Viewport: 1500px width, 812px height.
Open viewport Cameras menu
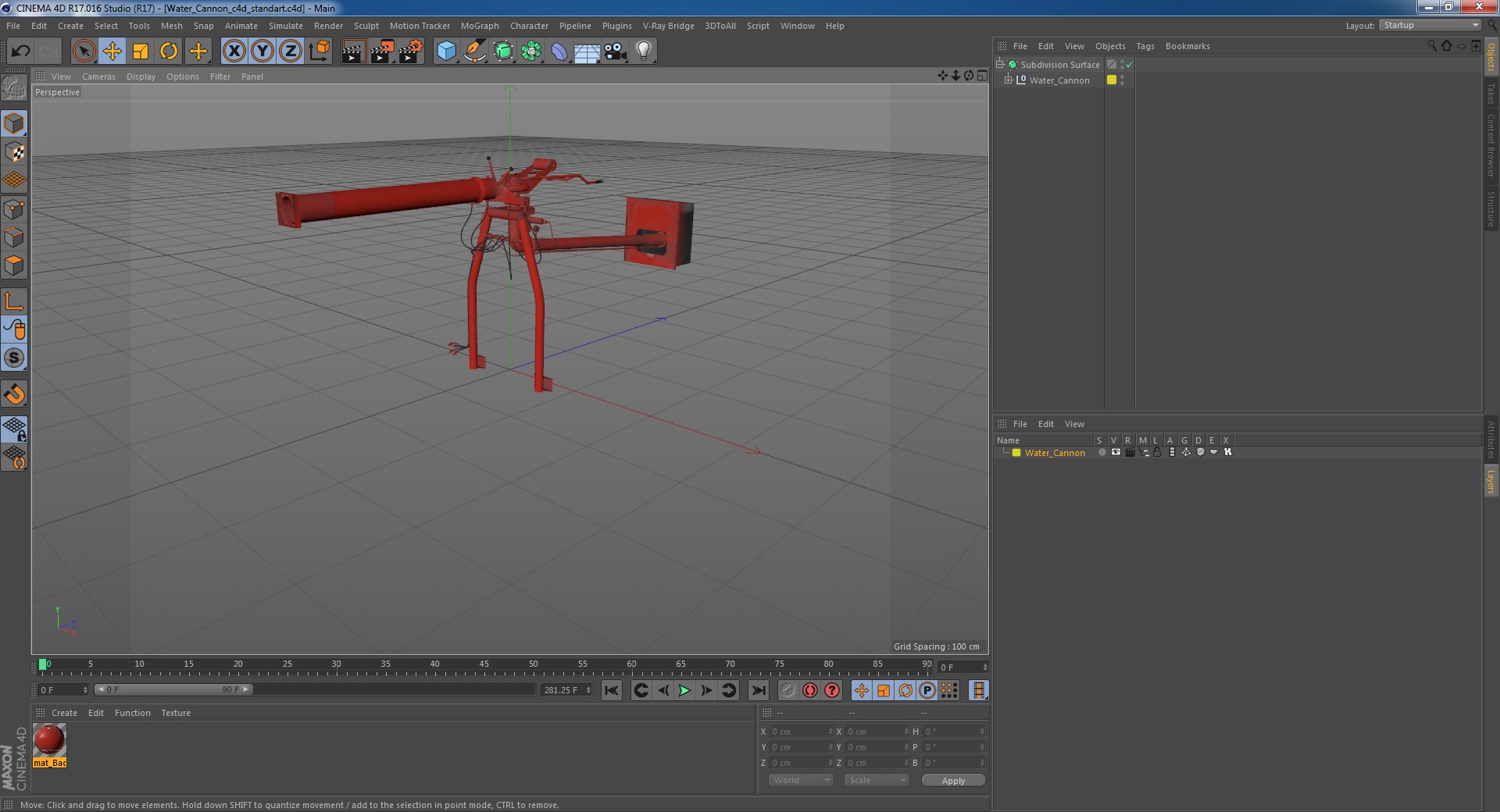point(98,77)
